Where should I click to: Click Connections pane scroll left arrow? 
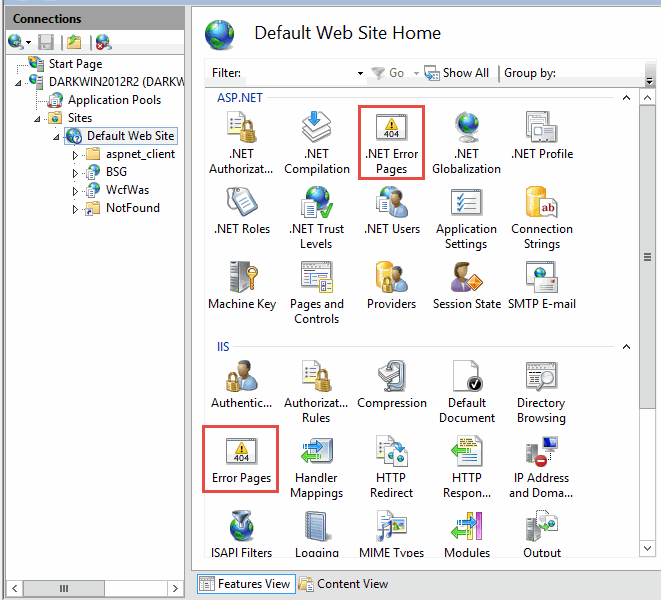[x=15, y=588]
